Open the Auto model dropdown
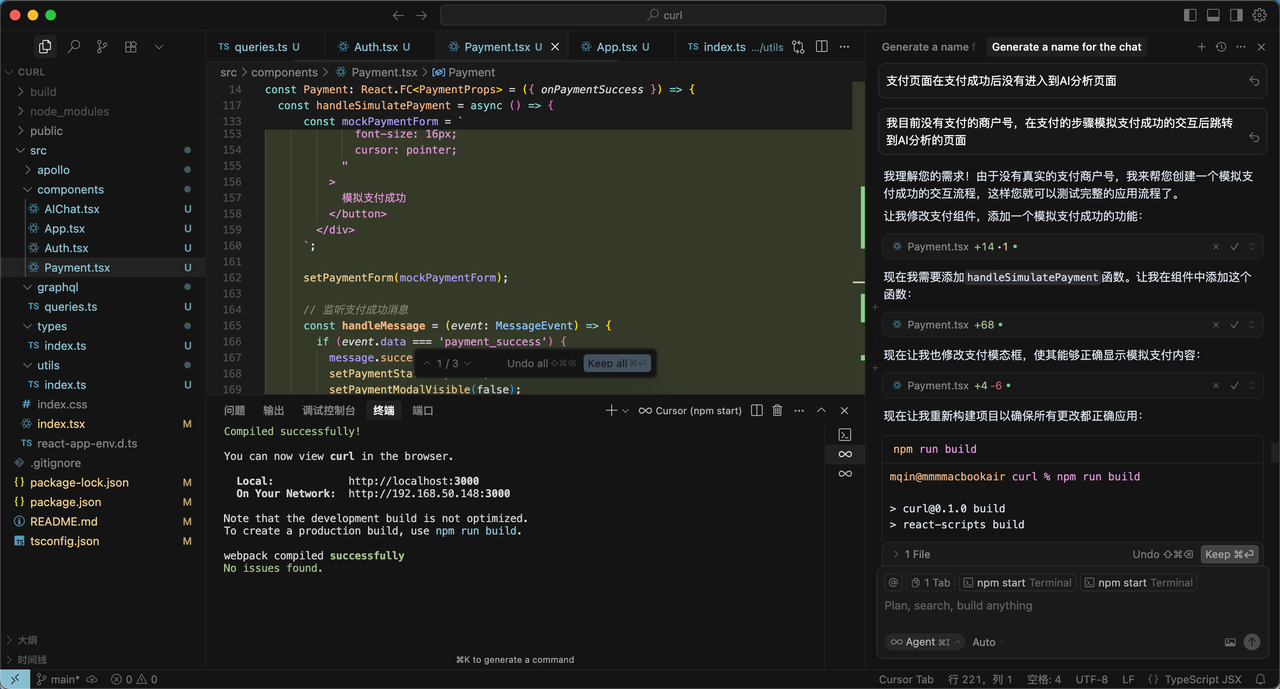 tap(987, 642)
